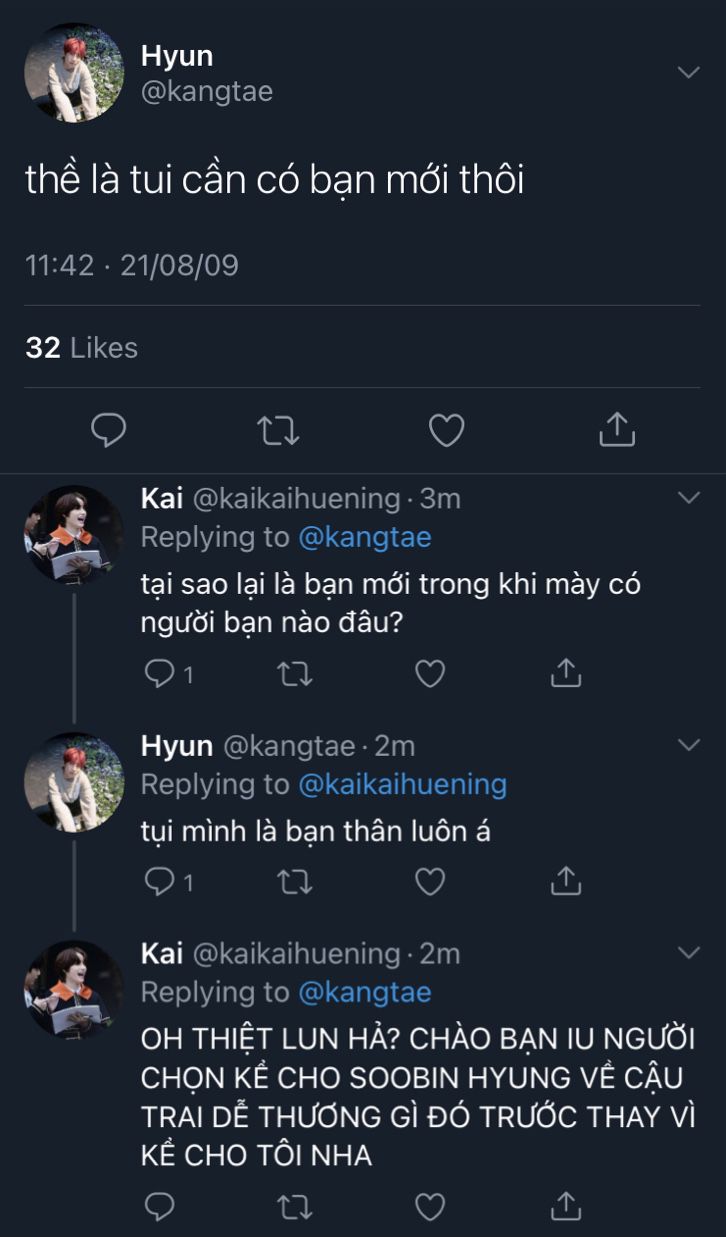Open Kai's avatar on the last reply
The image size is (726, 1237).
(73, 988)
